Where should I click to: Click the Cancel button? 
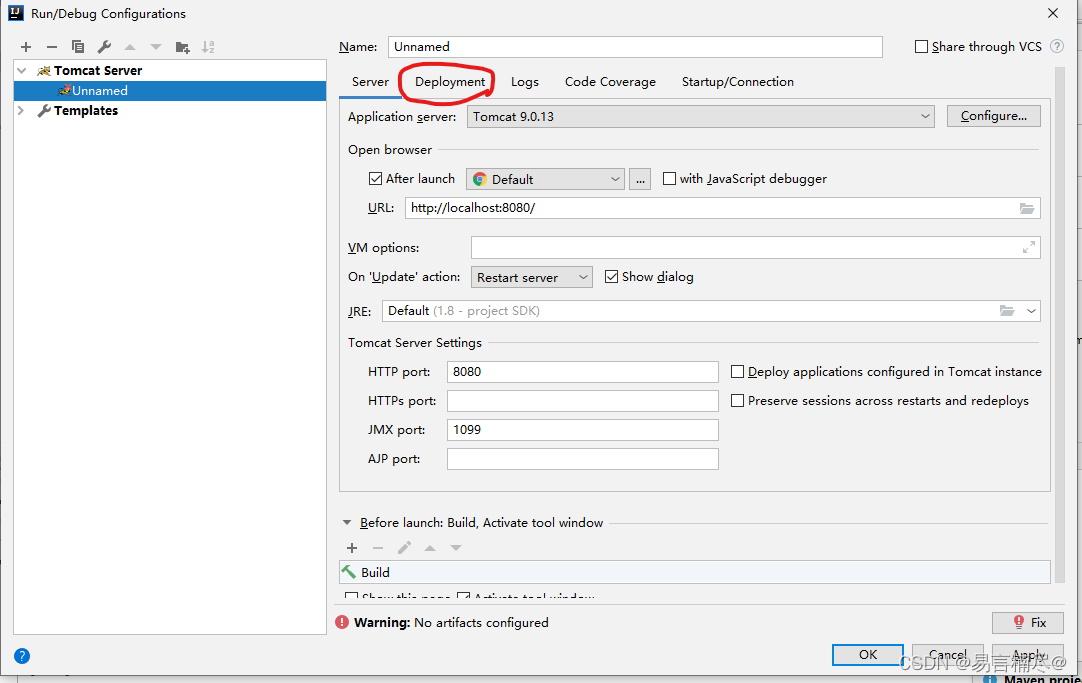pyautogui.click(x=947, y=655)
